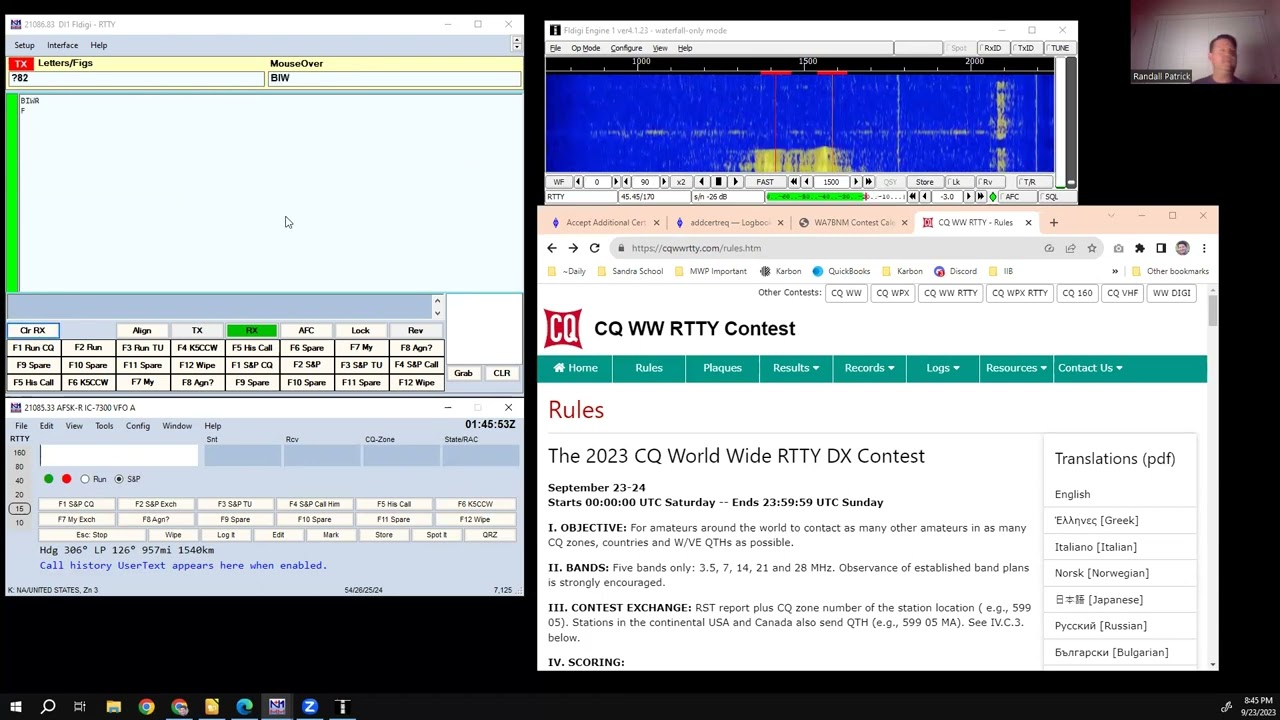
Task: Click the F1 Run CQ macro button
Action: coord(33,348)
